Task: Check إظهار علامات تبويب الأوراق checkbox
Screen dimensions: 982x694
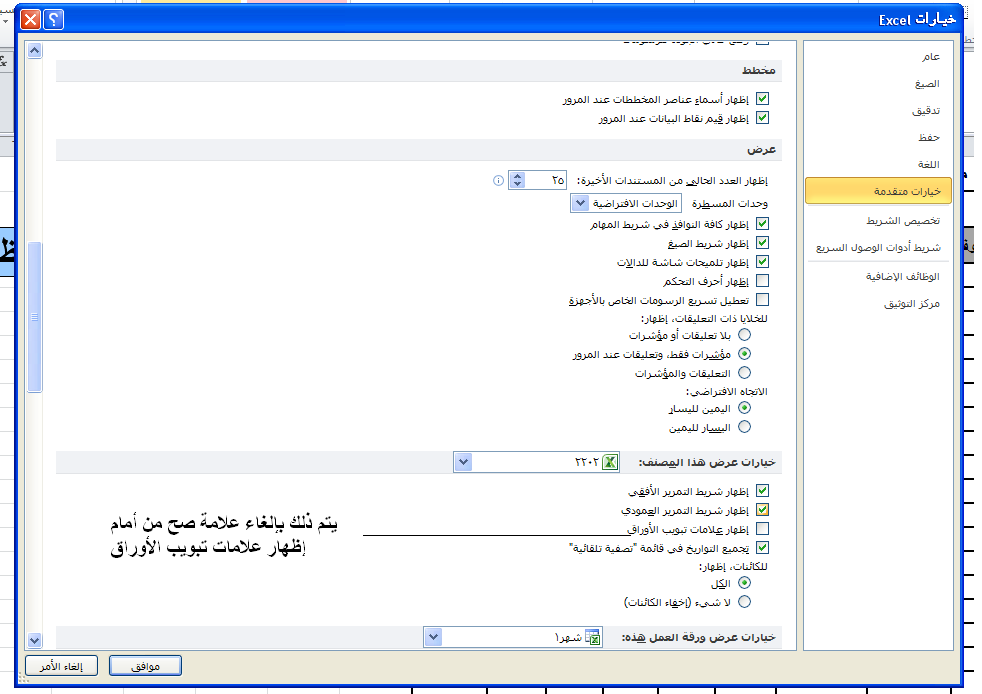Action: (x=762, y=529)
